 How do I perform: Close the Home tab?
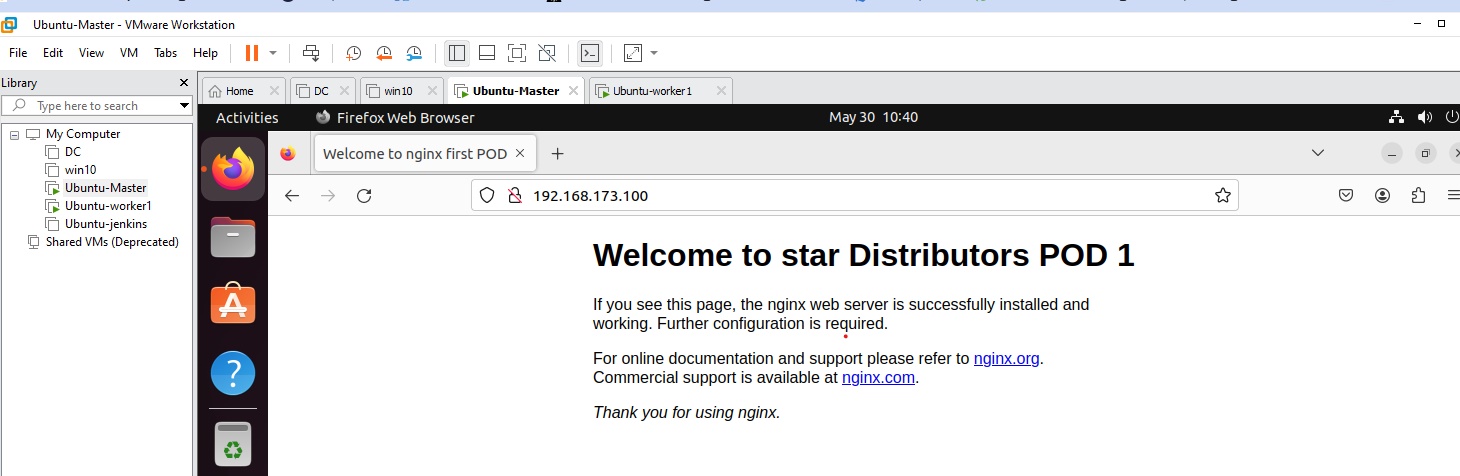[x=275, y=91]
